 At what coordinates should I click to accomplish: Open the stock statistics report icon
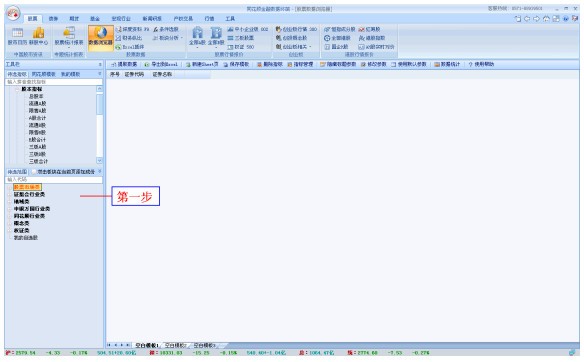(x=69, y=36)
